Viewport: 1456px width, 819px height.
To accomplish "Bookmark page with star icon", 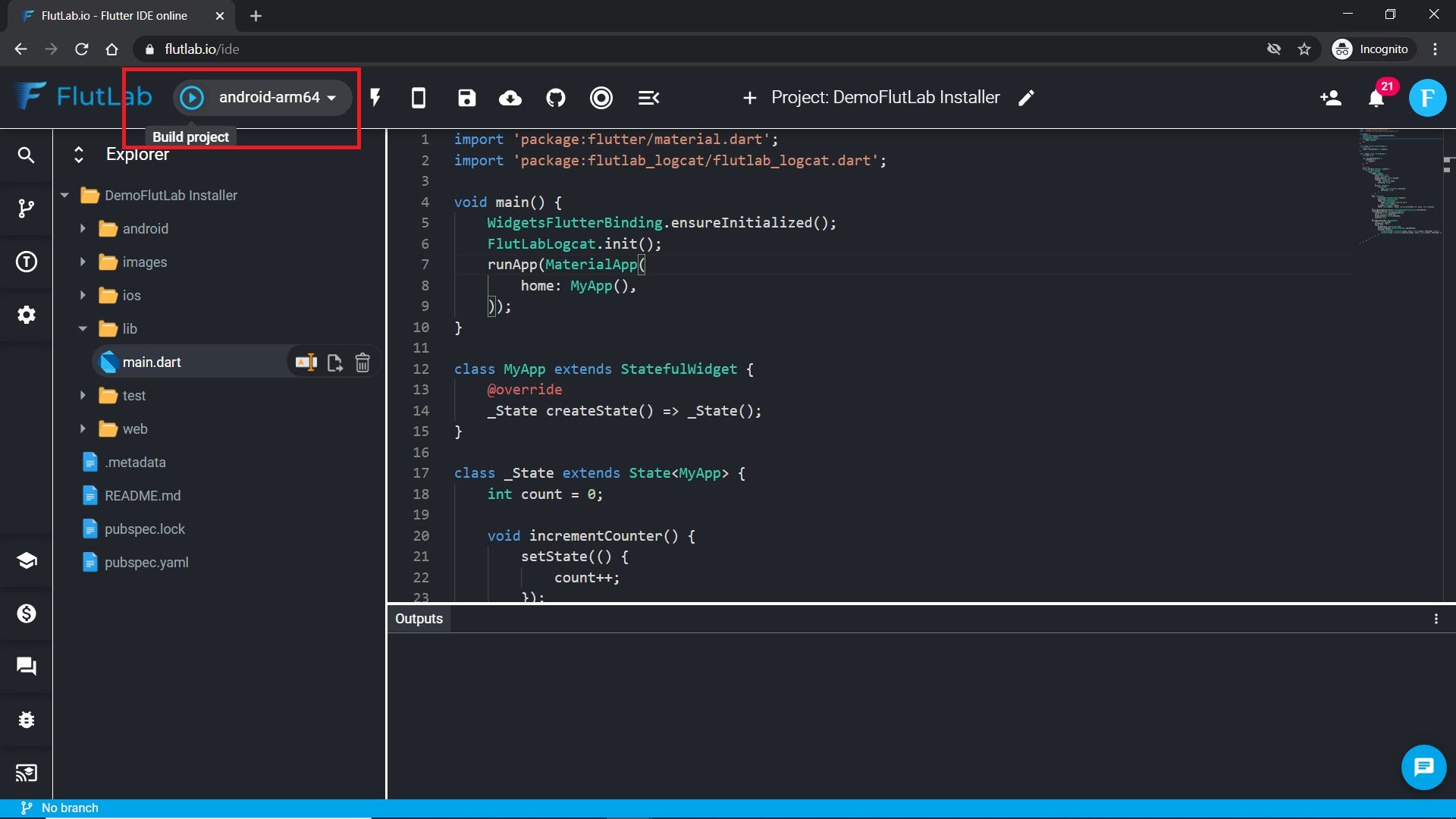I will (1304, 49).
